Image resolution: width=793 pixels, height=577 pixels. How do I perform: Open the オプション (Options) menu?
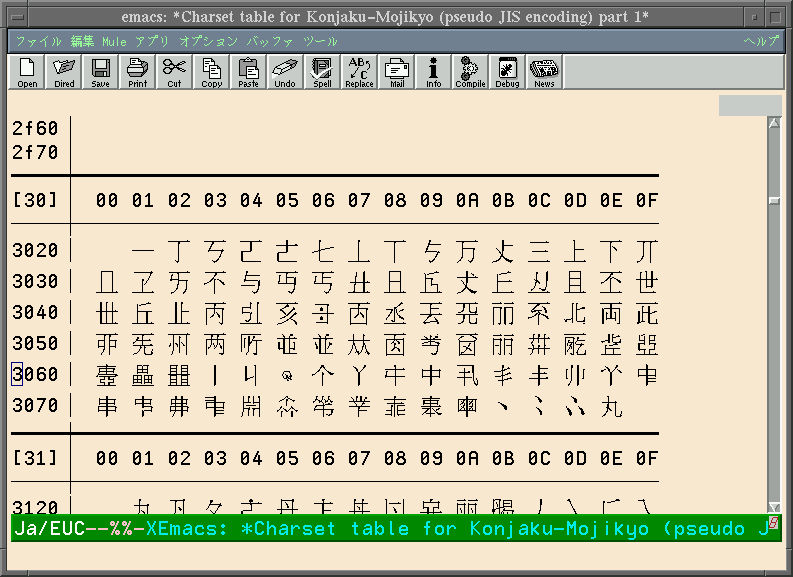point(208,41)
